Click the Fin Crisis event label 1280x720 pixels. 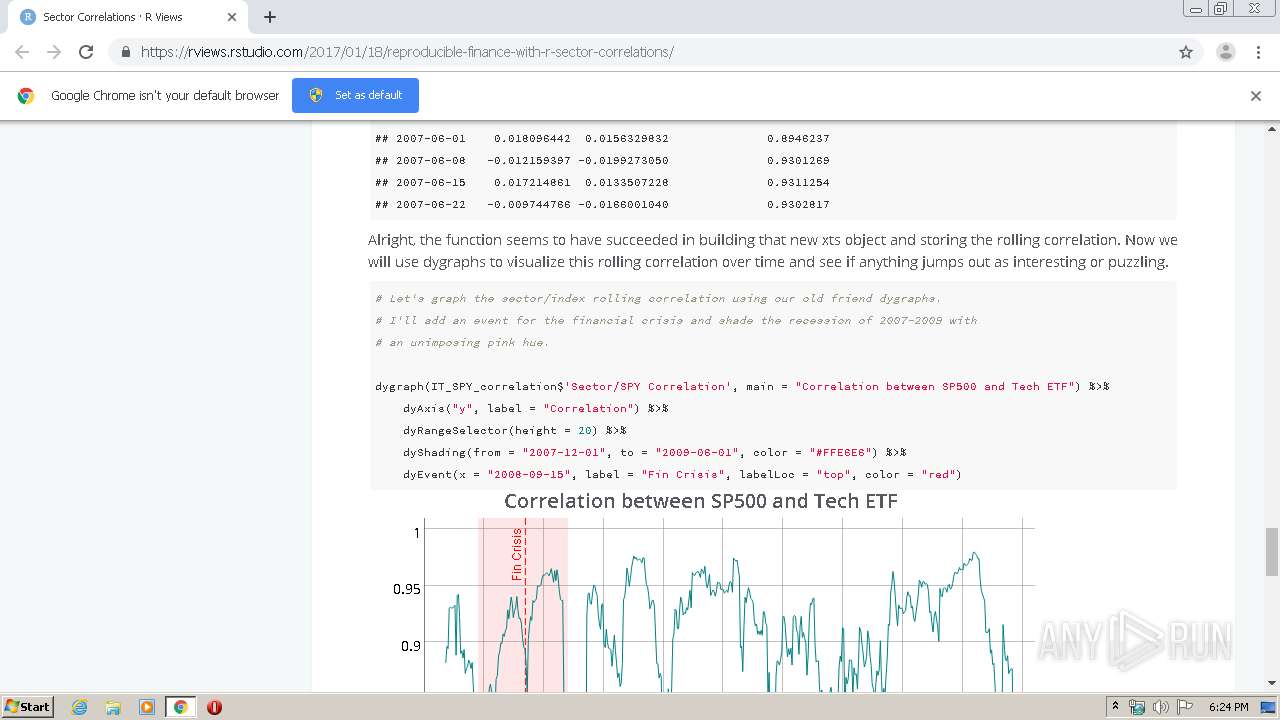coord(517,554)
